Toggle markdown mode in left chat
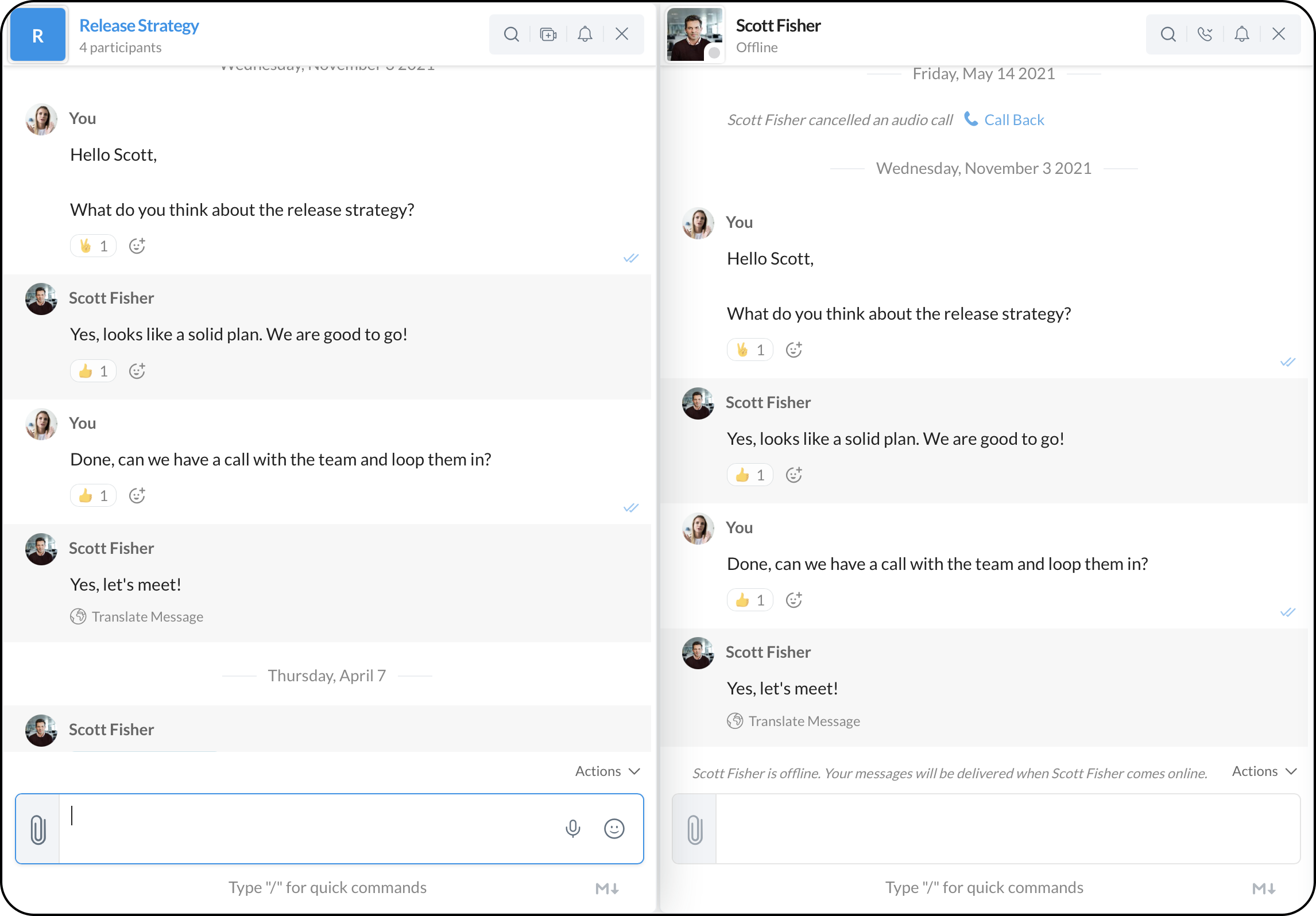 pos(607,888)
